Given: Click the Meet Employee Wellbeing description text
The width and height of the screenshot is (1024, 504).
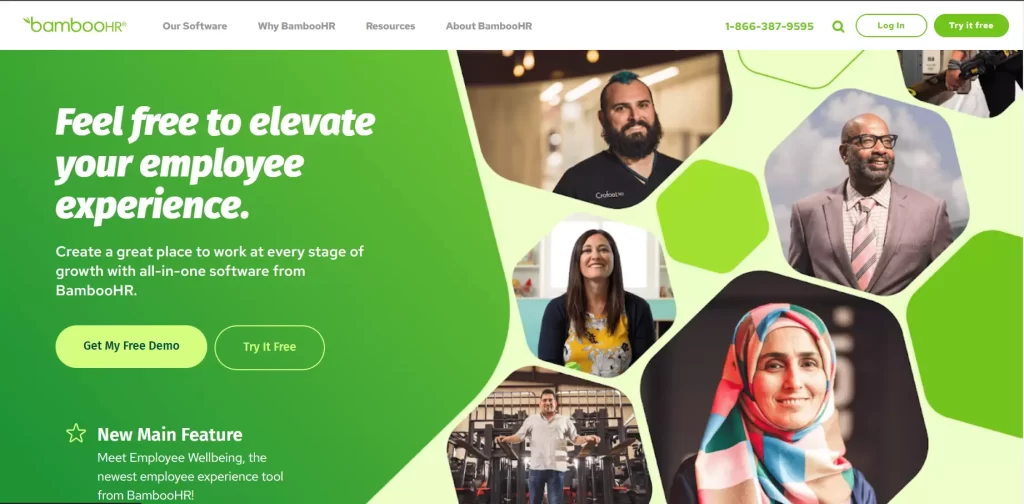Looking at the screenshot, I should tap(191, 476).
